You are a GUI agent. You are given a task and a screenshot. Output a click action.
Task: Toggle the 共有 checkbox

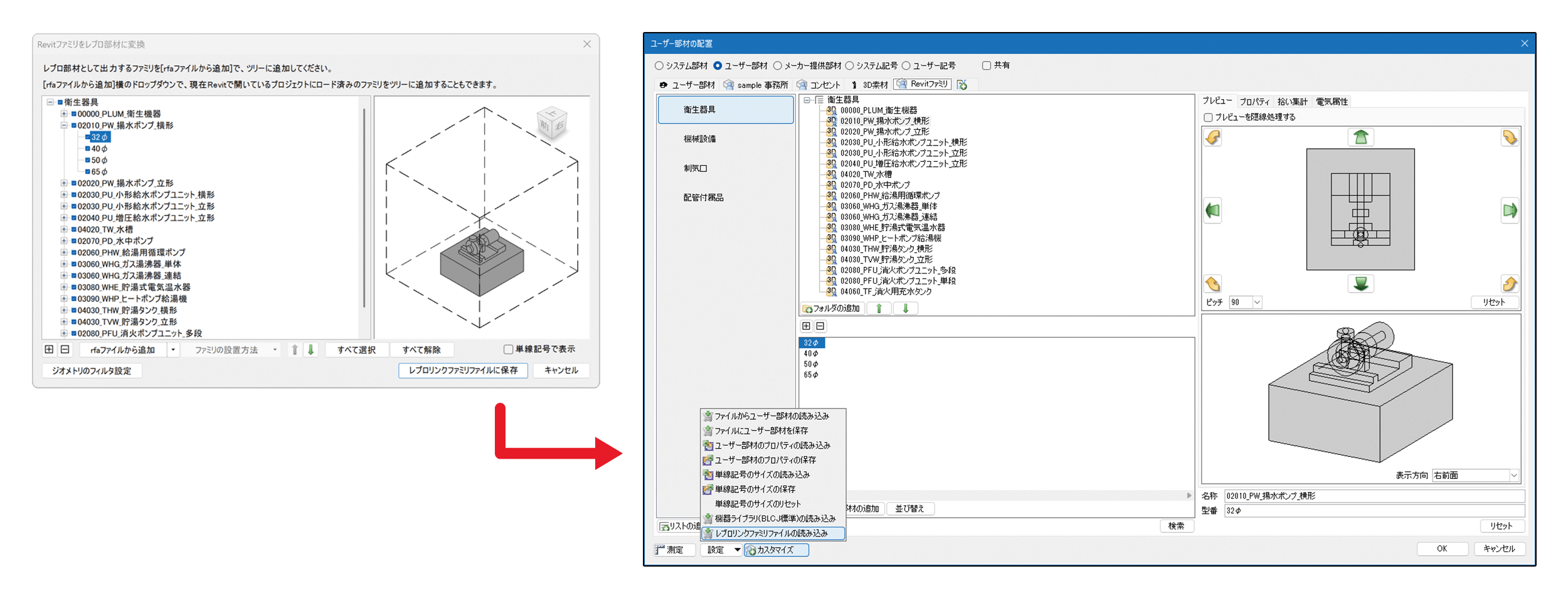(x=987, y=66)
